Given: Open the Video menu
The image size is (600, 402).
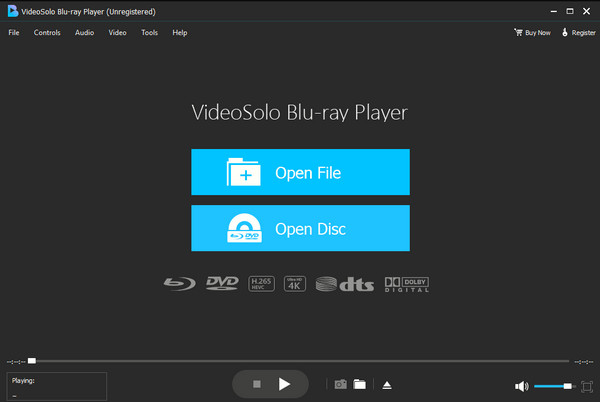Looking at the screenshot, I should [117, 33].
